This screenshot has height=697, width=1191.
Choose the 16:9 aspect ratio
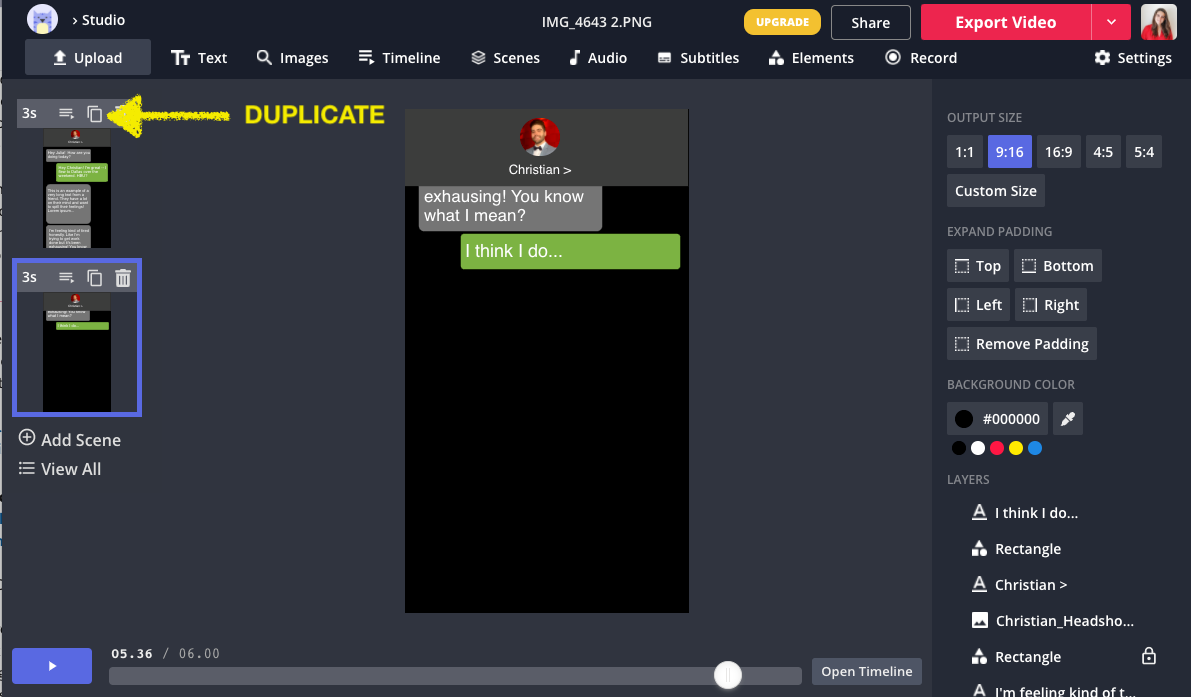click(x=1058, y=152)
